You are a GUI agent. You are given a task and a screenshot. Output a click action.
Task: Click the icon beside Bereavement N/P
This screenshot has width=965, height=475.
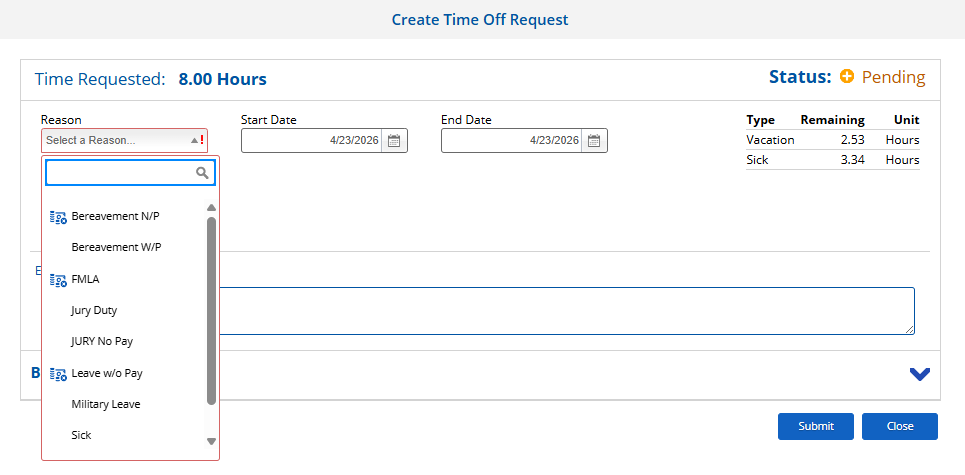(58, 217)
